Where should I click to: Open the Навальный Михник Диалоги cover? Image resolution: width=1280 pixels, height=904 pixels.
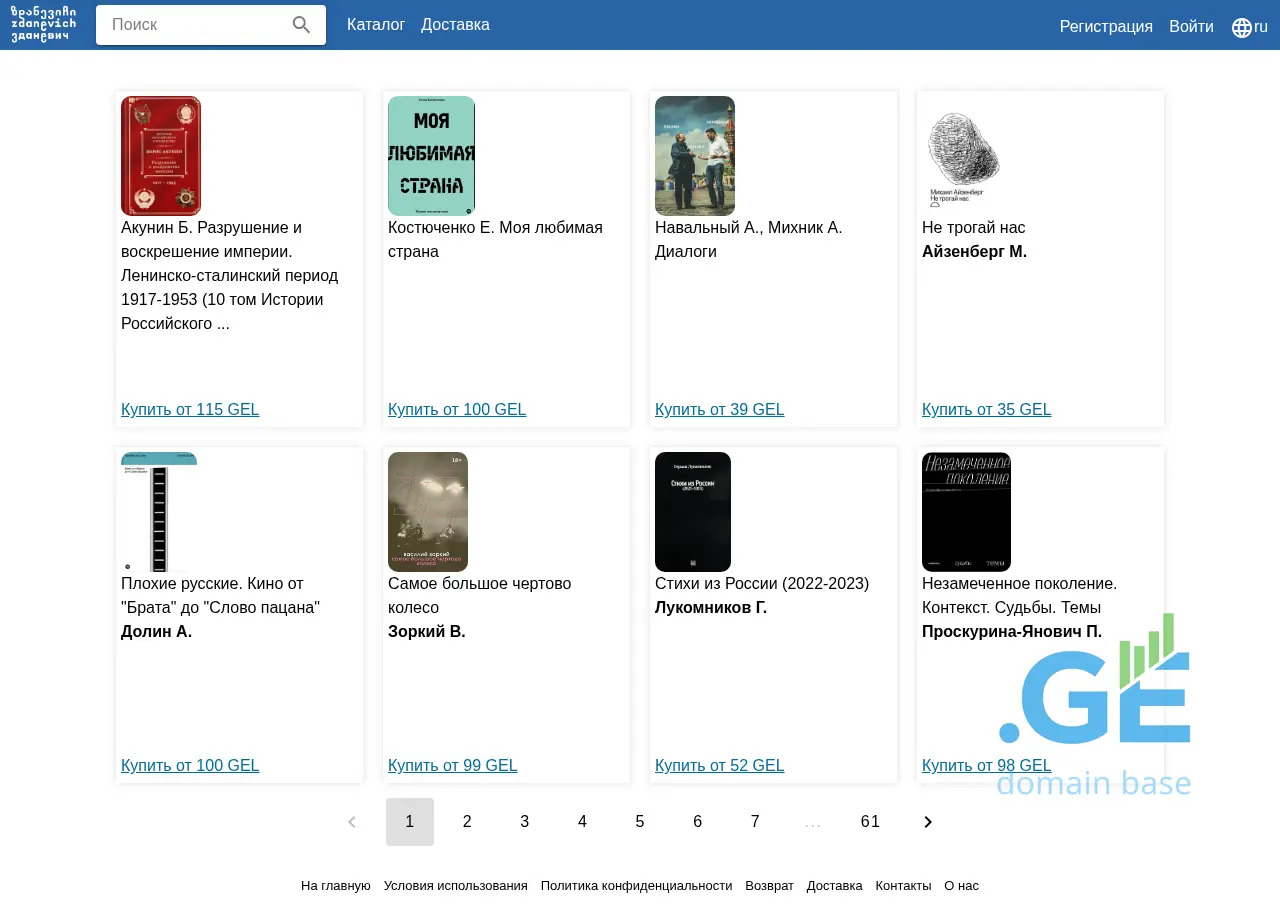pyautogui.click(x=695, y=156)
